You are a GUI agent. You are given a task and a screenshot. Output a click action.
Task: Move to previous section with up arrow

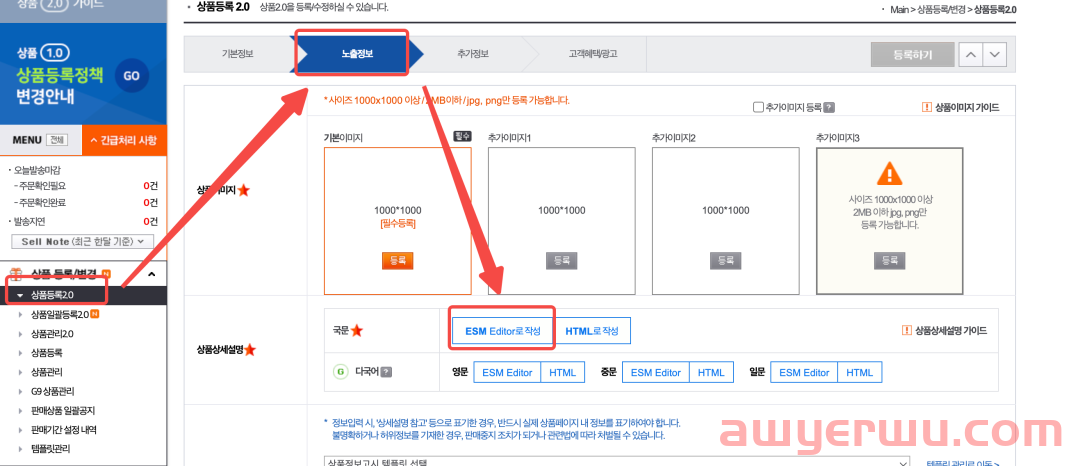click(x=970, y=54)
